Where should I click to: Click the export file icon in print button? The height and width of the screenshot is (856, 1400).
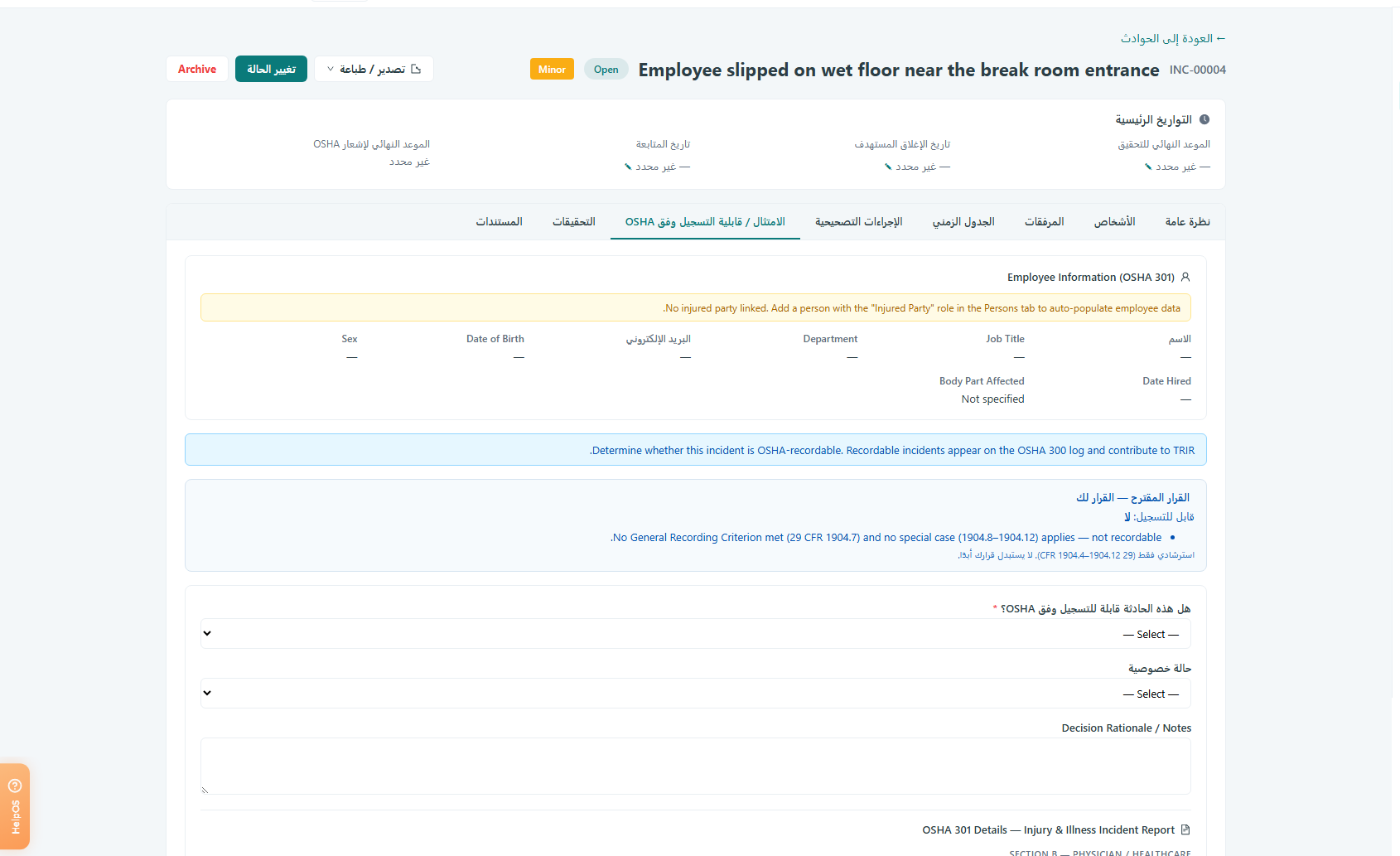(x=416, y=69)
